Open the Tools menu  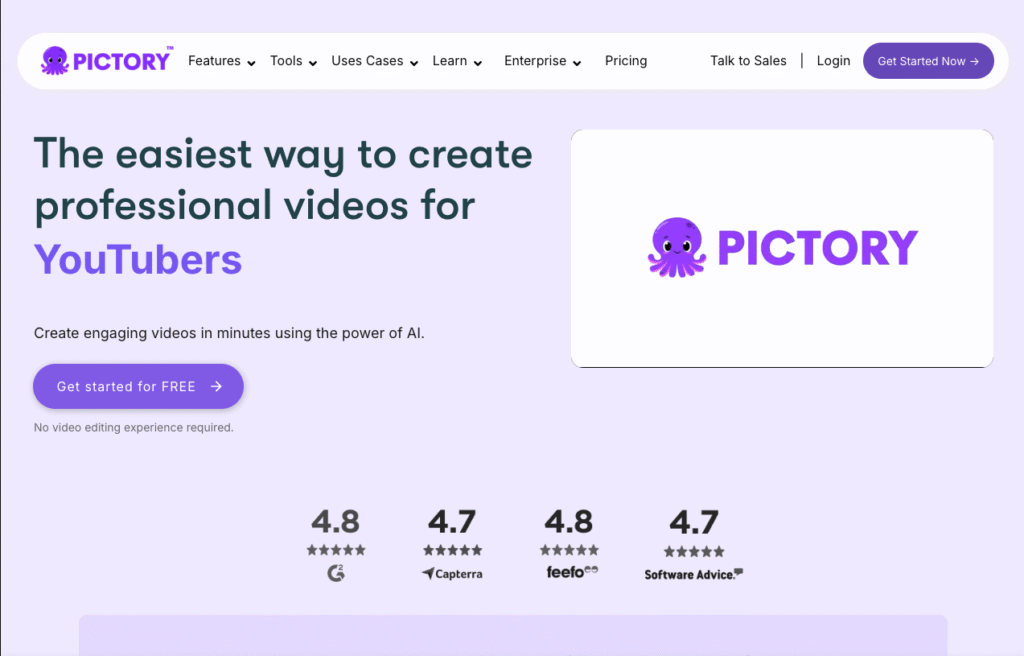(286, 61)
